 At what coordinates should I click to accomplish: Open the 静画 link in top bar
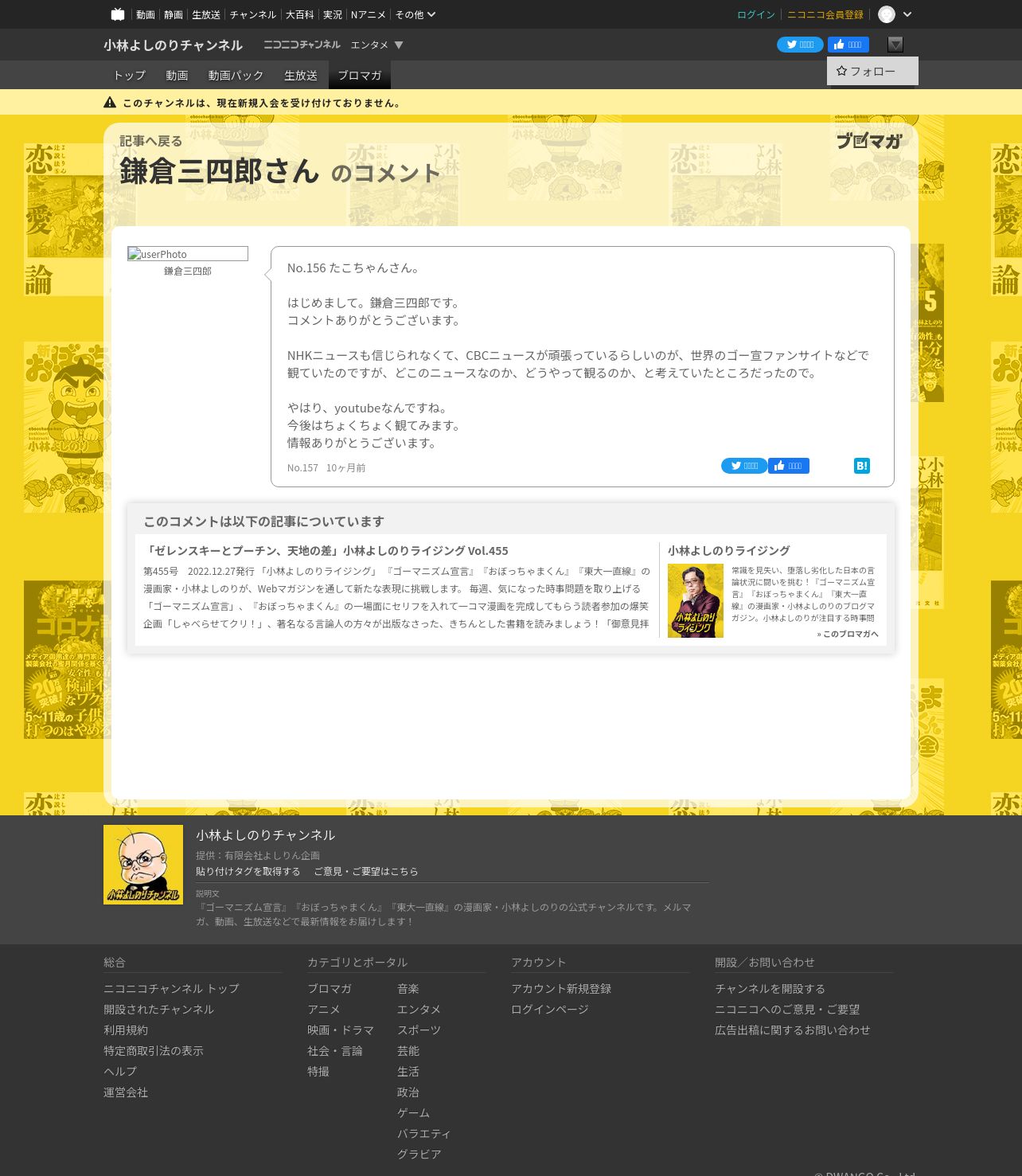tap(174, 14)
